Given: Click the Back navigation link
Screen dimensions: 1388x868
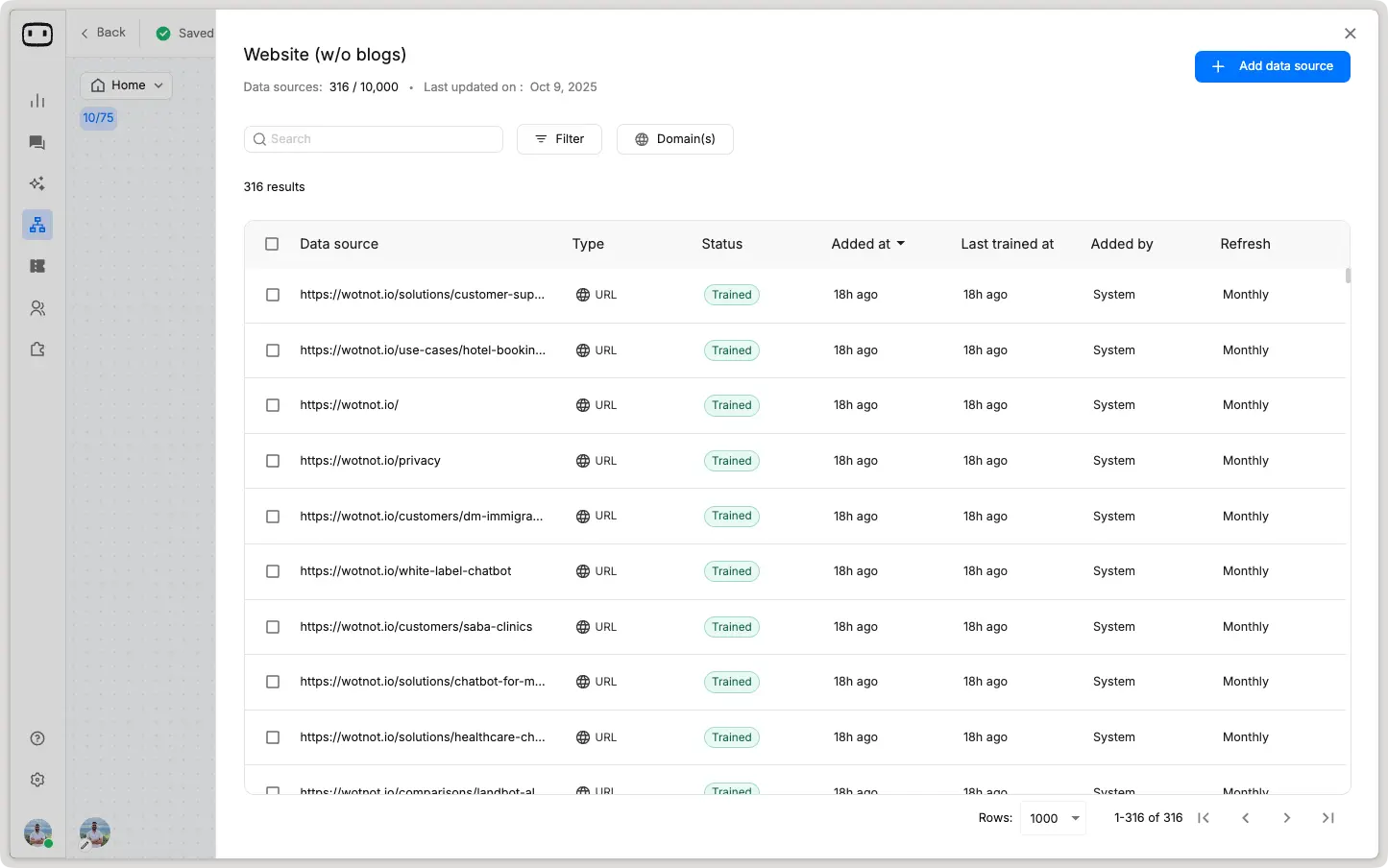Looking at the screenshot, I should coord(102,32).
